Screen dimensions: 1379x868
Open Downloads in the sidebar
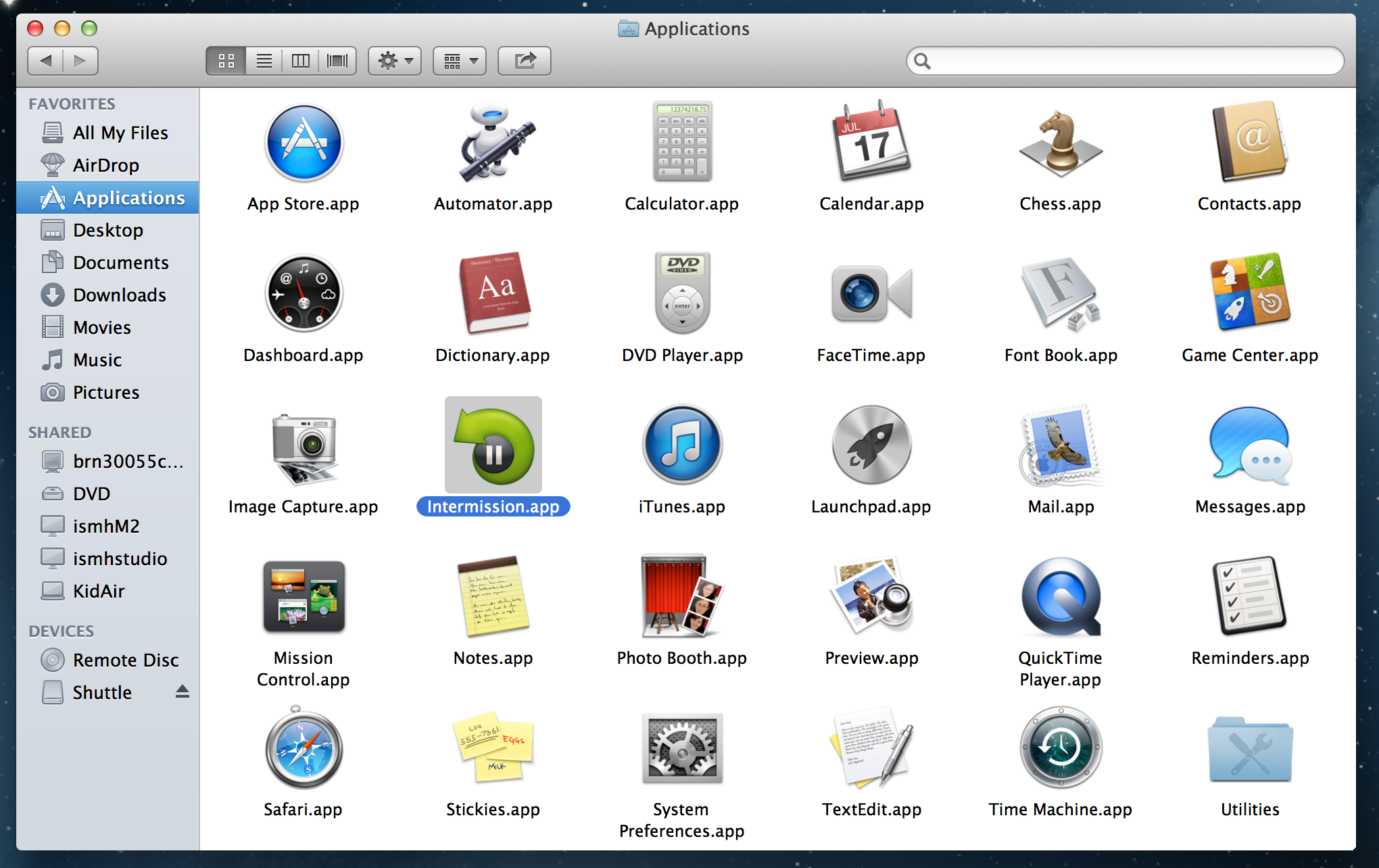click(108, 295)
